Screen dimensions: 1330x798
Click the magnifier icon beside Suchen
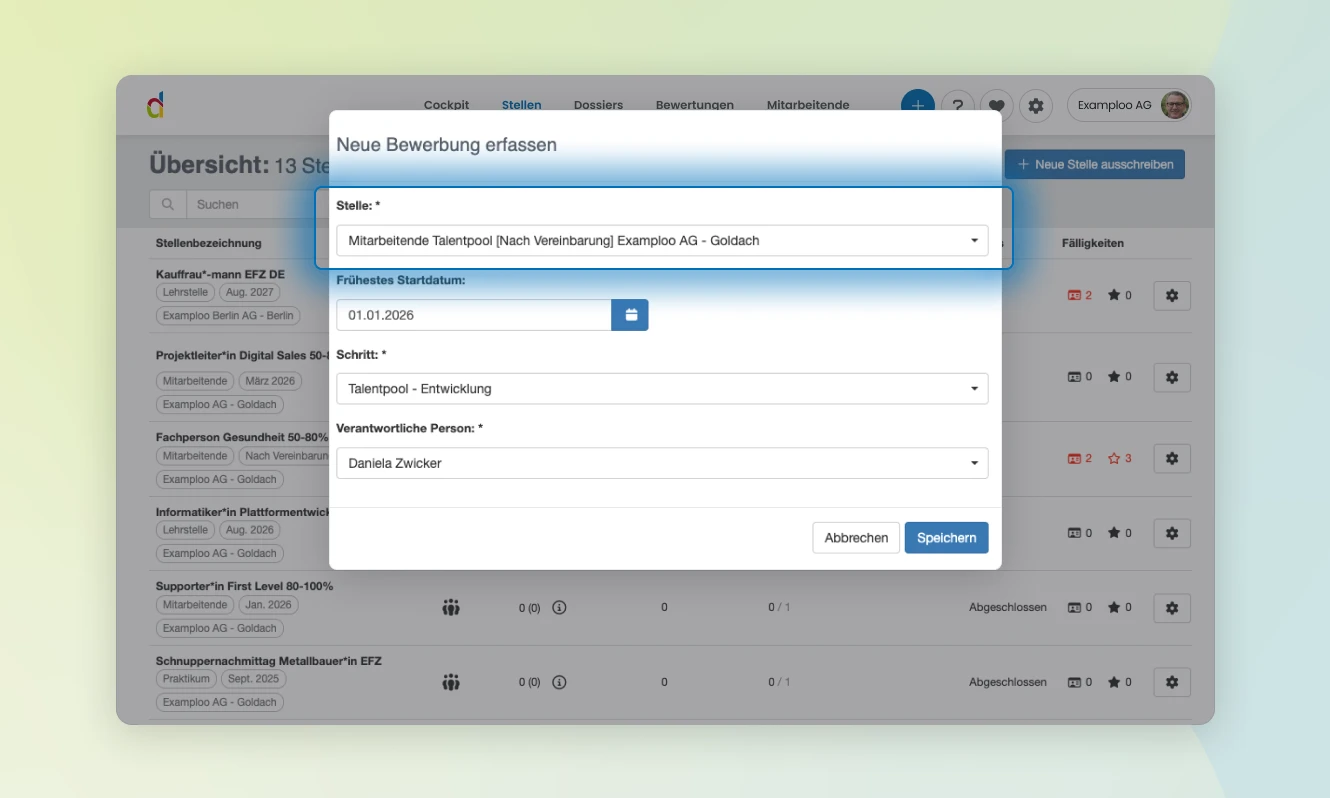pos(168,204)
